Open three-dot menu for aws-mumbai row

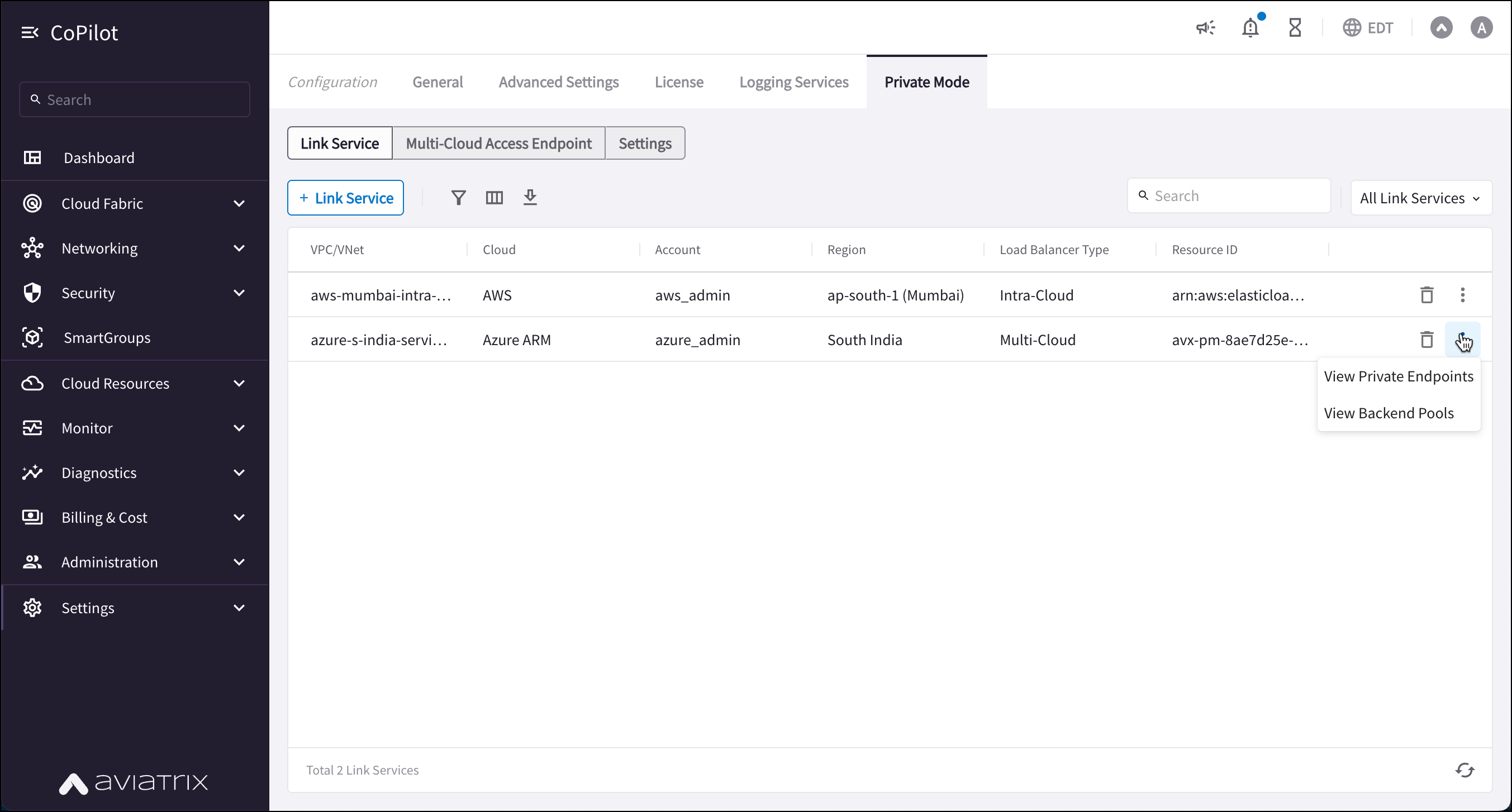[x=1462, y=294]
